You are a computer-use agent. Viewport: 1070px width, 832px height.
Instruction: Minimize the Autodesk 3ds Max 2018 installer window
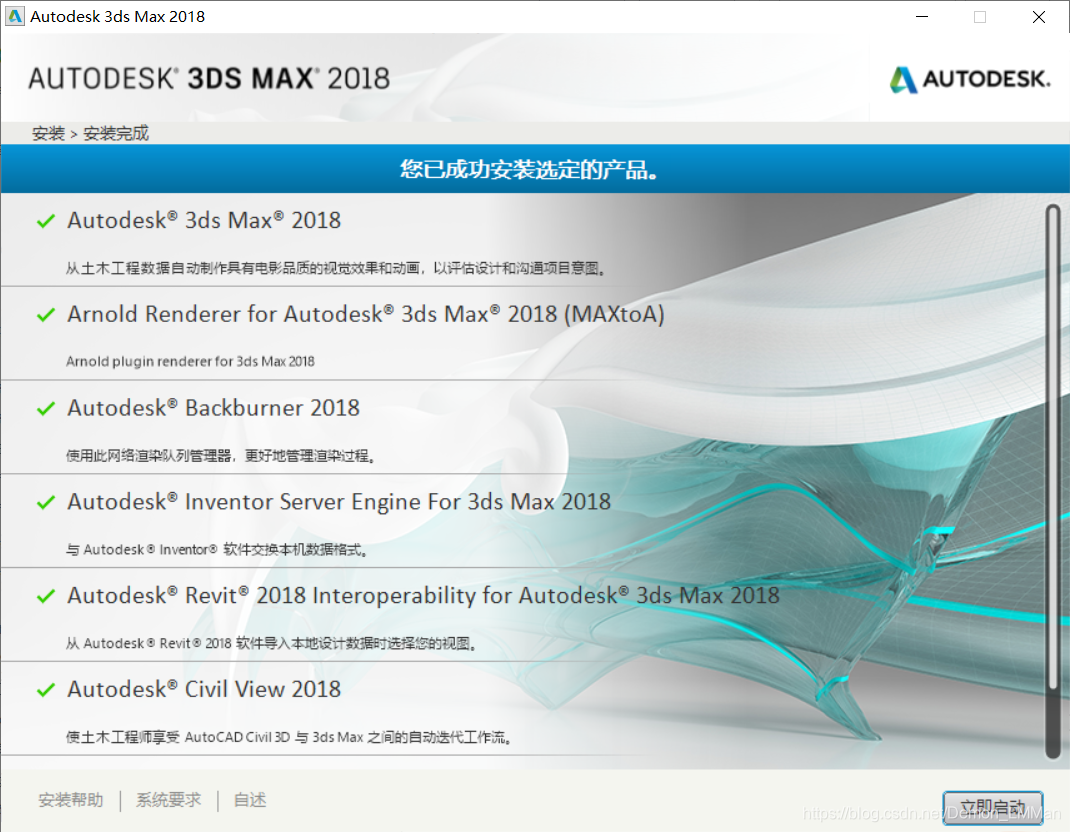click(922, 16)
